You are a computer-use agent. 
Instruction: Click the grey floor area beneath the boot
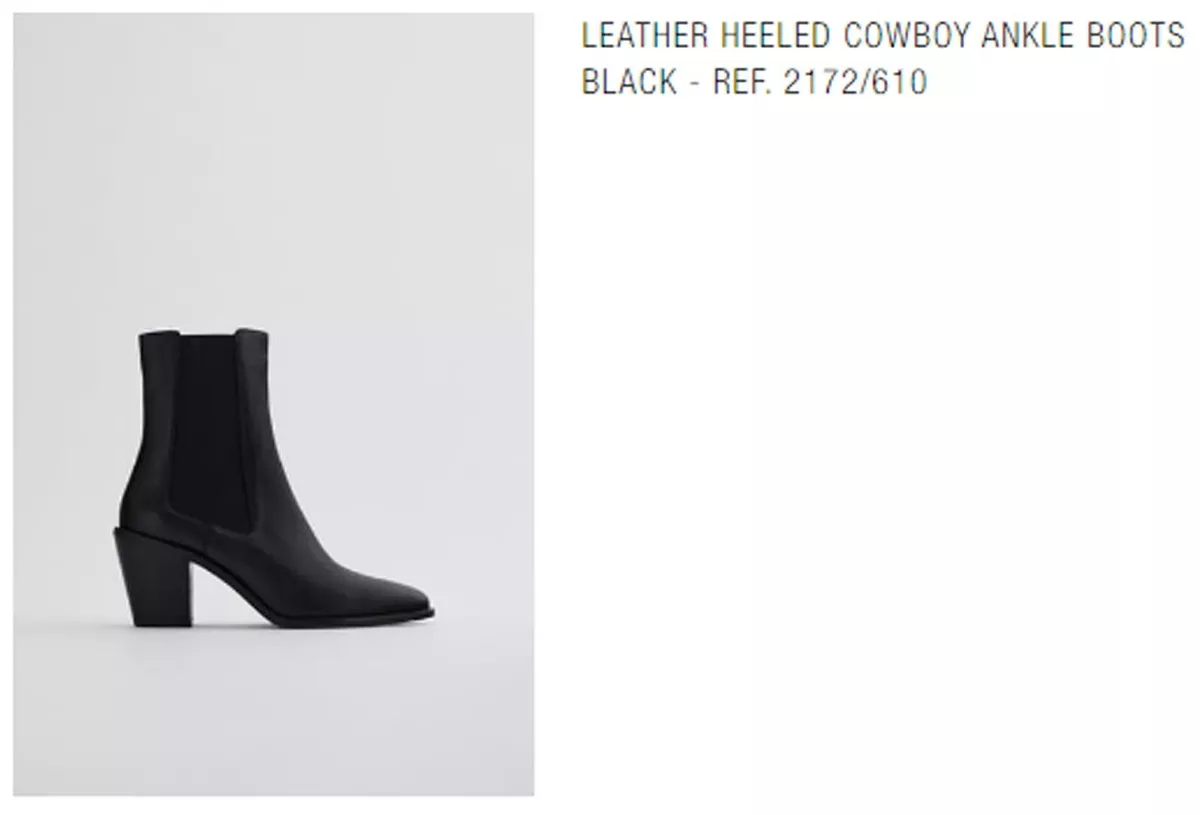point(273,712)
